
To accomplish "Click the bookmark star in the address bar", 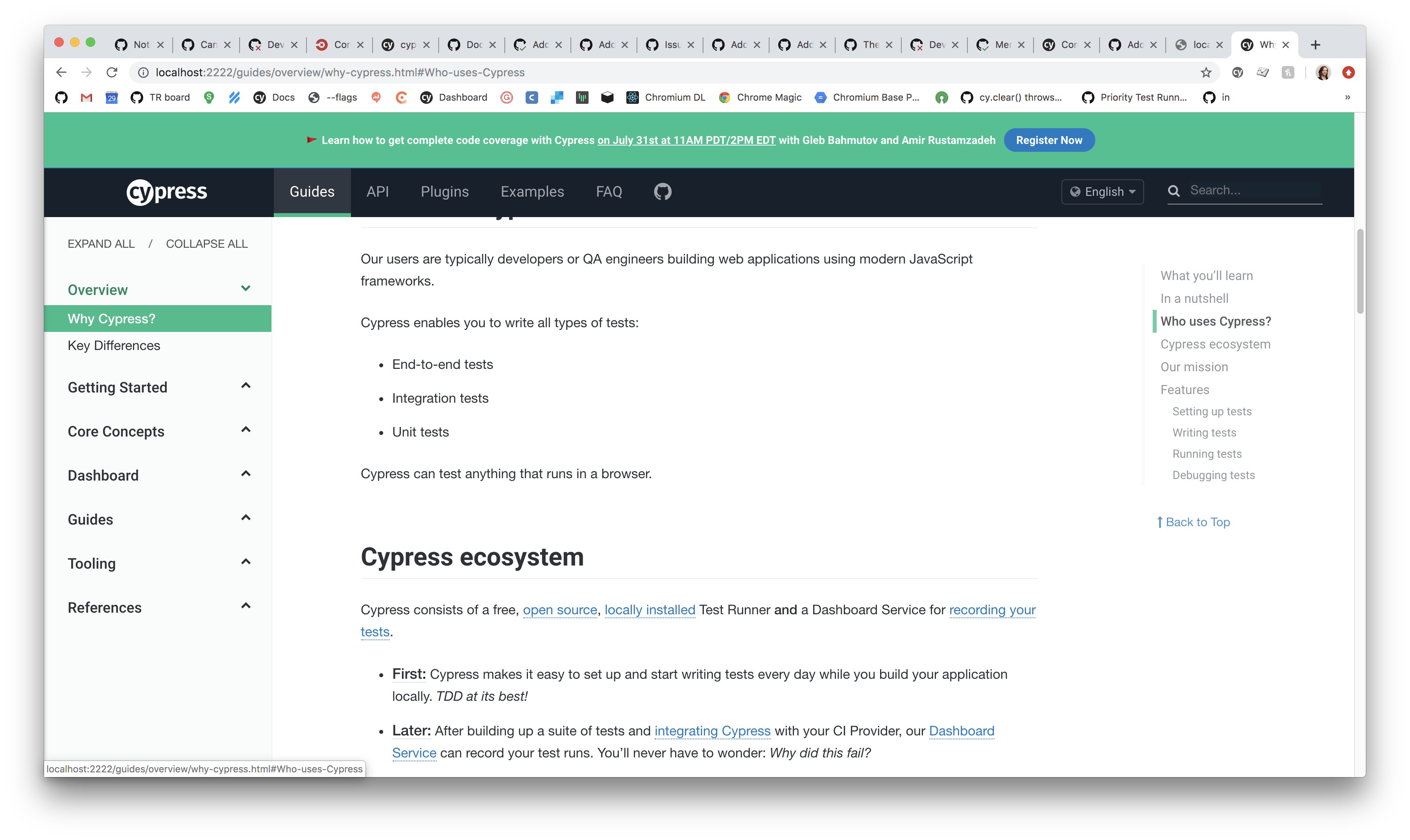I will [x=1205, y=72].
